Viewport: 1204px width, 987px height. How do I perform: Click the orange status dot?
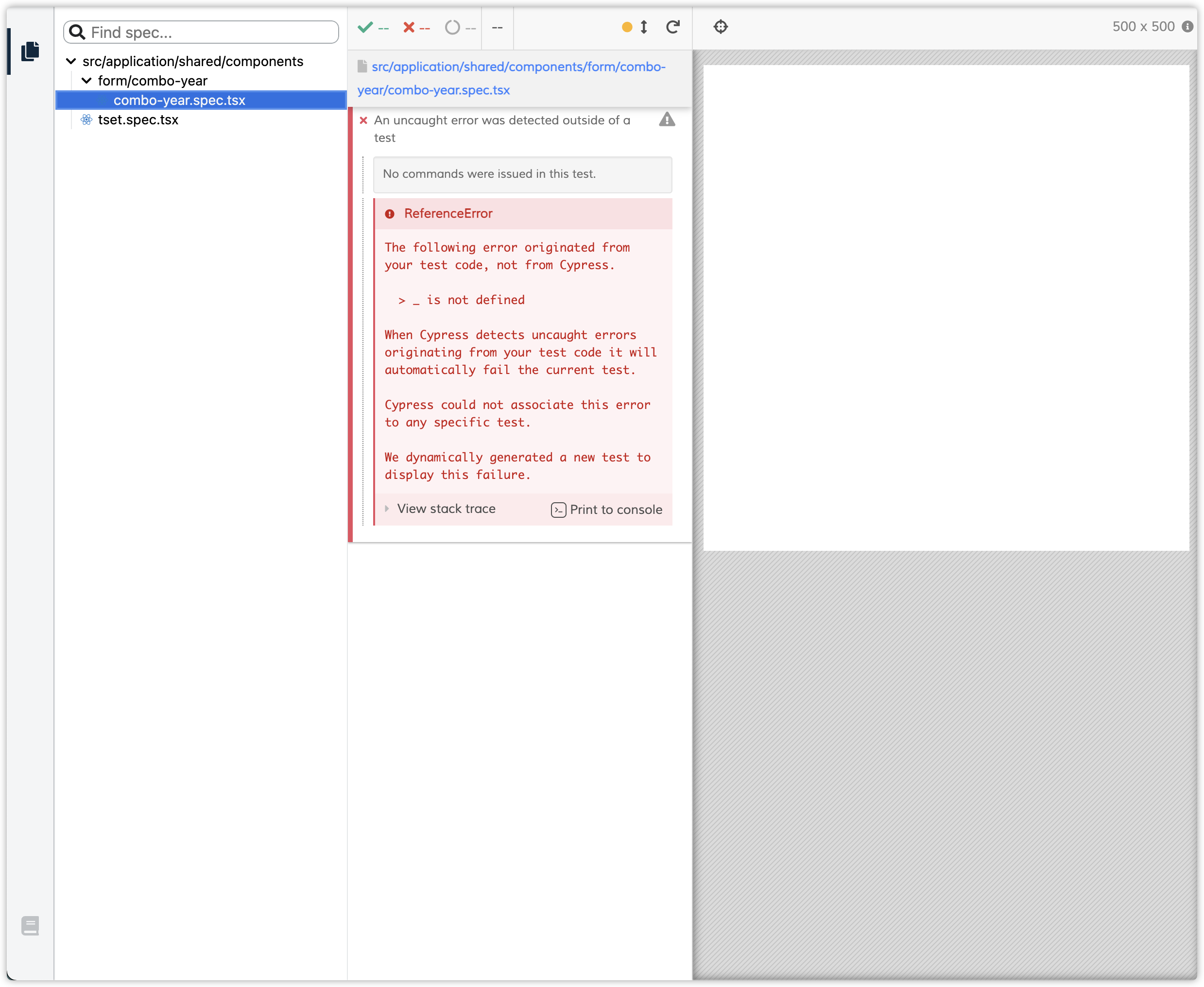627,27
